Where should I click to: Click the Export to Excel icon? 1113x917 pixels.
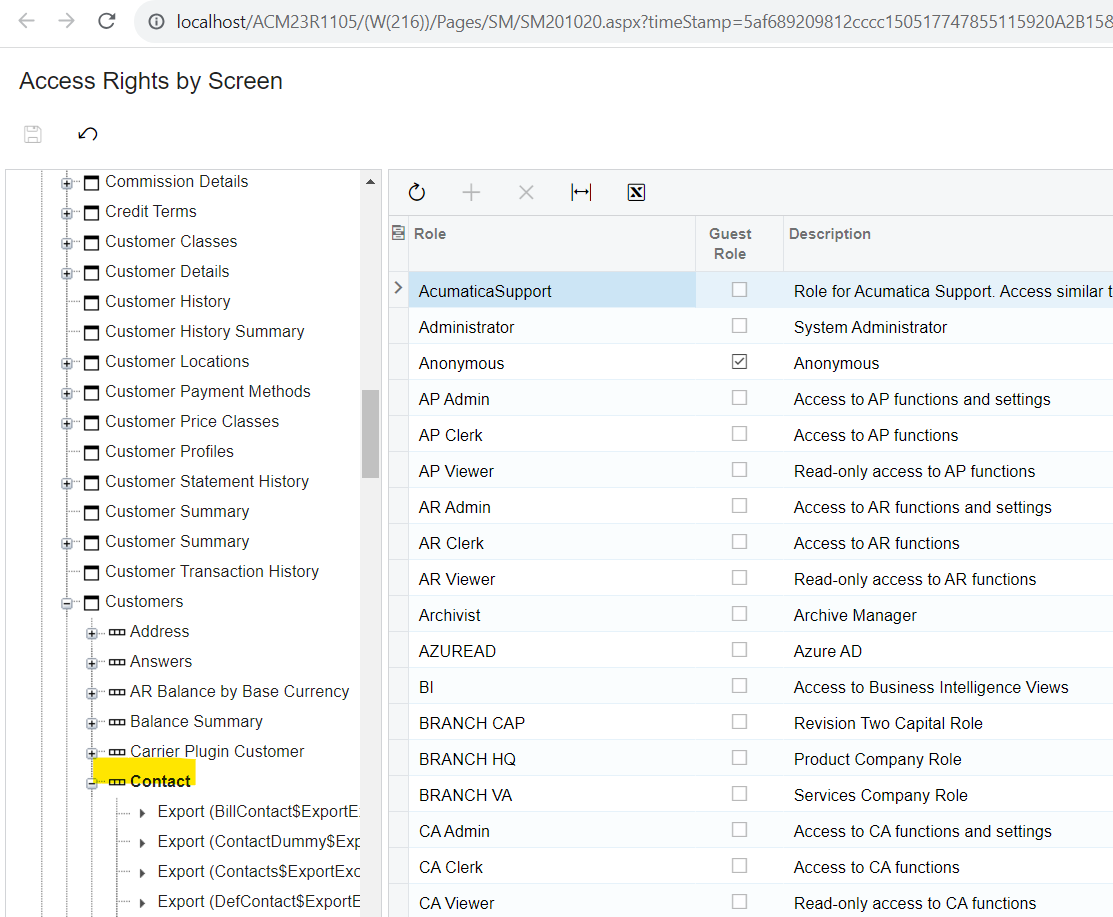point(636,192)
